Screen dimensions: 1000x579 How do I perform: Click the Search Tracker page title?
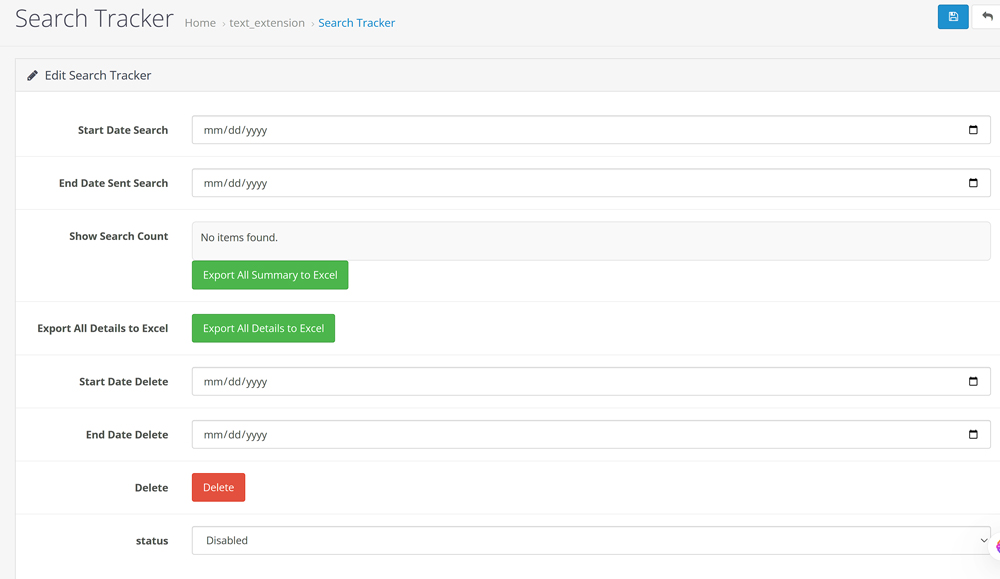(x=94, y=19)
